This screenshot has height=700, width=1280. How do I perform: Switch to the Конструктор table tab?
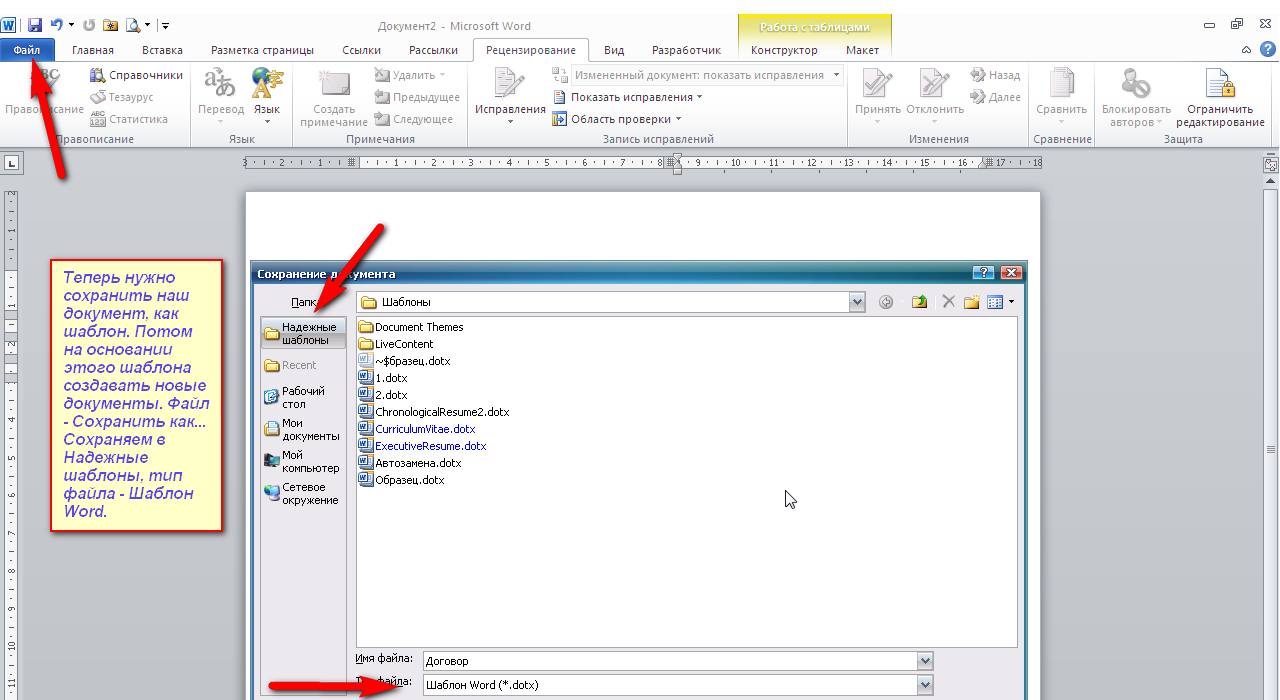pyautogui.click(x=784, y=50)
